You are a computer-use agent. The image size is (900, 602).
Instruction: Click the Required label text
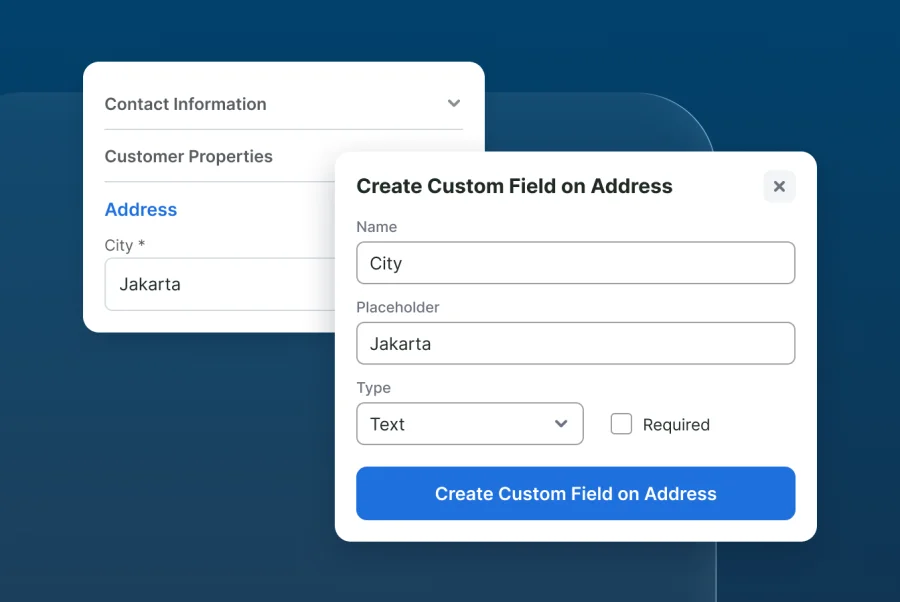tap(676, 425)
